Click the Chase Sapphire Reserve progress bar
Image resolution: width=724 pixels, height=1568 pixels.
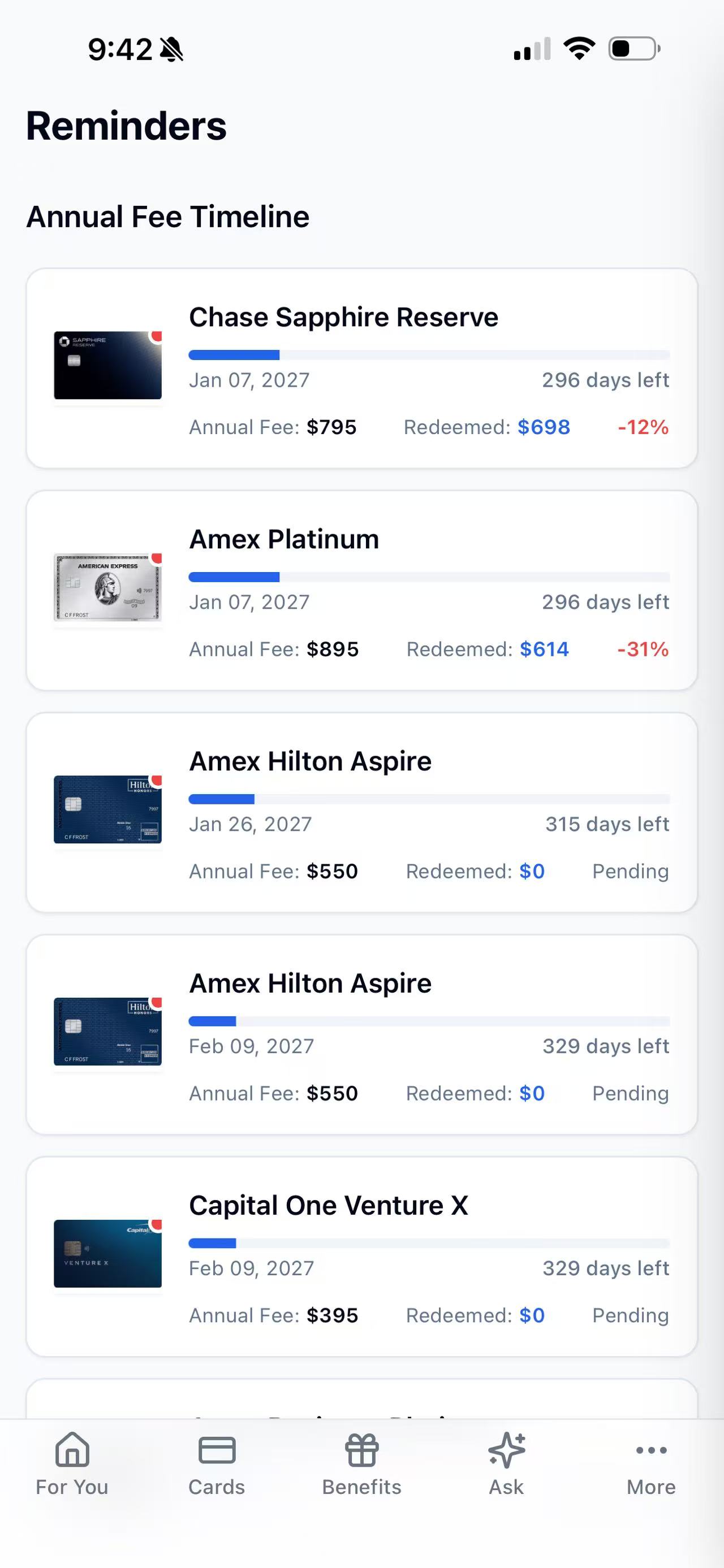429,355
